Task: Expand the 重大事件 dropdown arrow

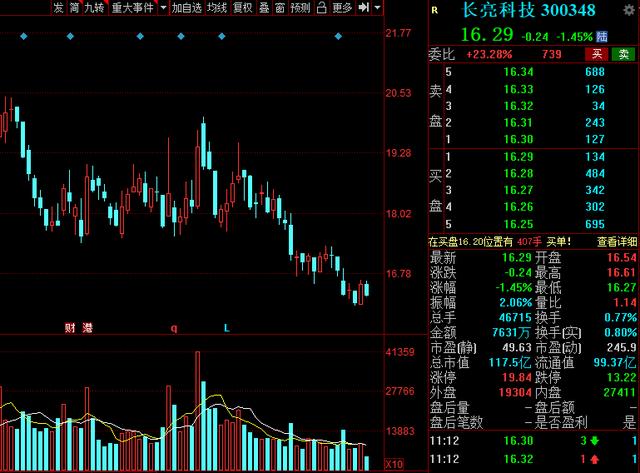Action: click(161, 8)
